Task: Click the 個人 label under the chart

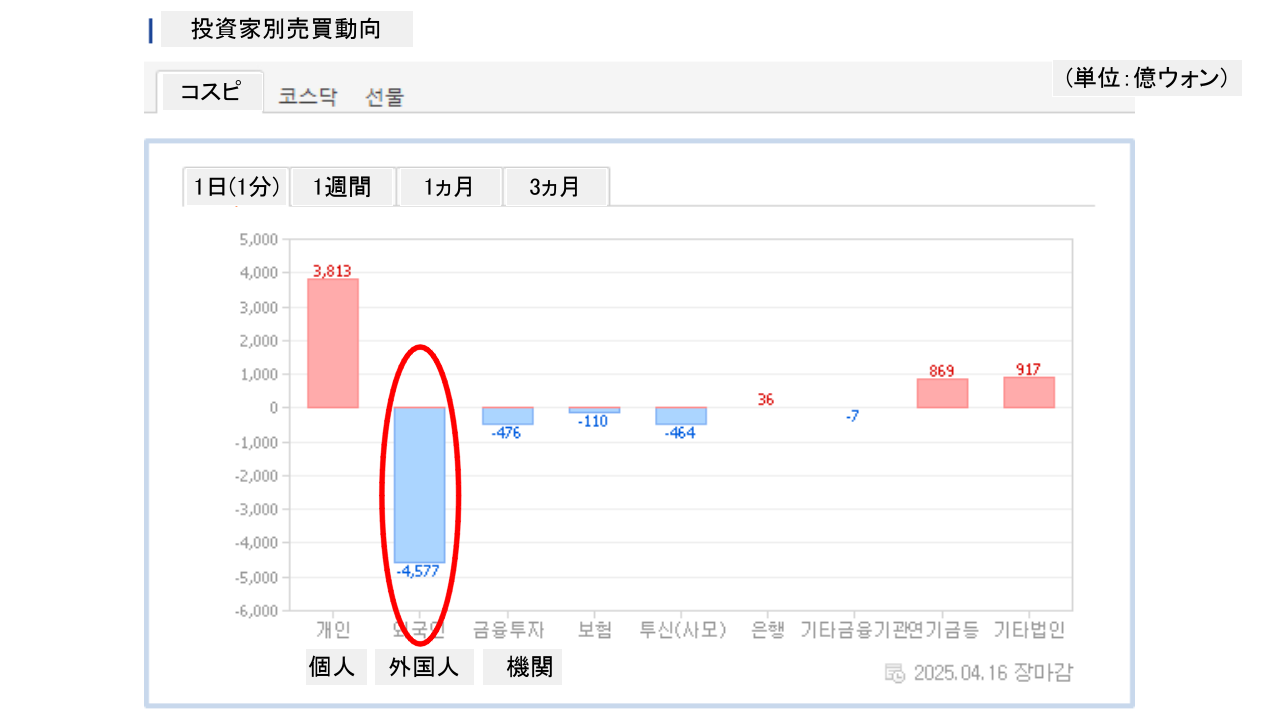Action: pos(332,667)
